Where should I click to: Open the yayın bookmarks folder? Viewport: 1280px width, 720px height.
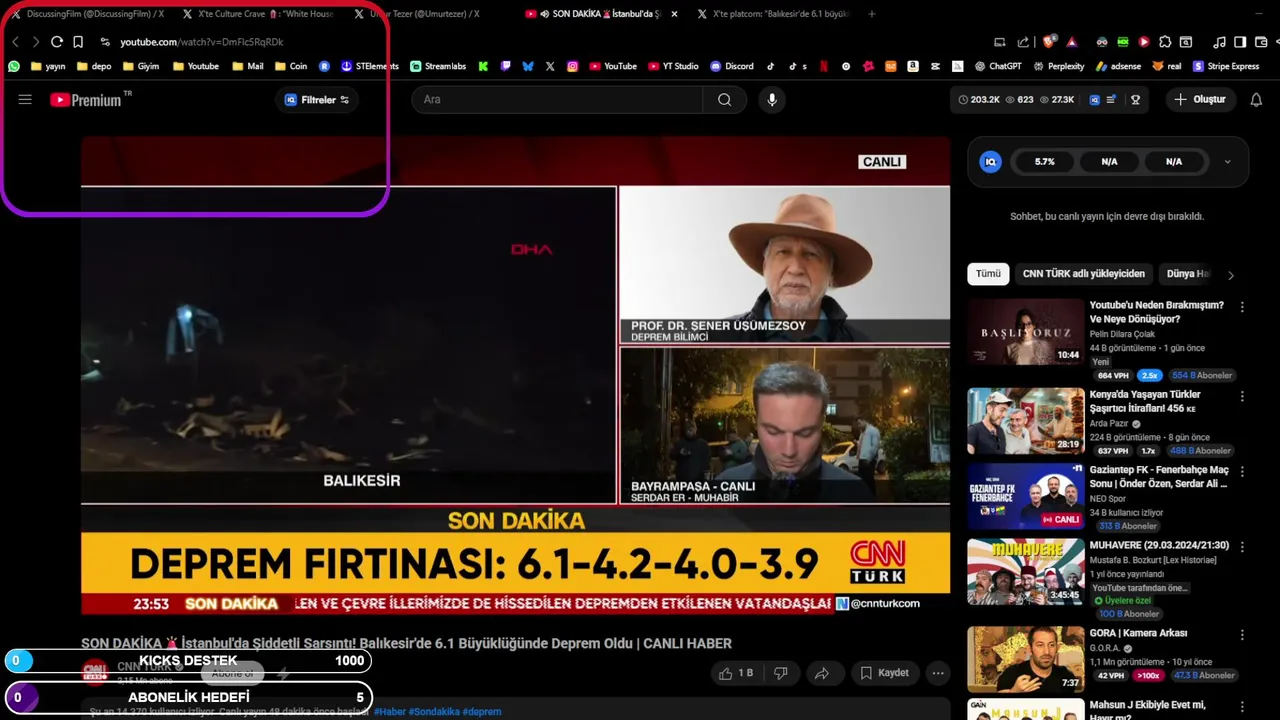pyautogui.click(x=48, y=66)
